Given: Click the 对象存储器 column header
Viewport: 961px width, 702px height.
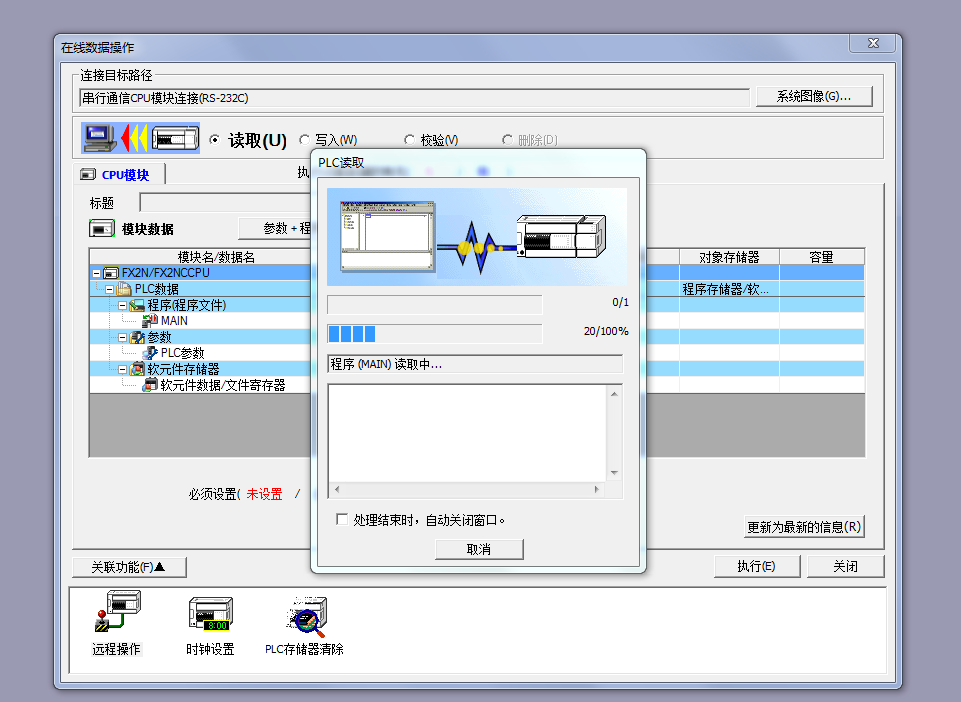Looking at the screenshot, I should pyautogui.click(x=729, y=257).
